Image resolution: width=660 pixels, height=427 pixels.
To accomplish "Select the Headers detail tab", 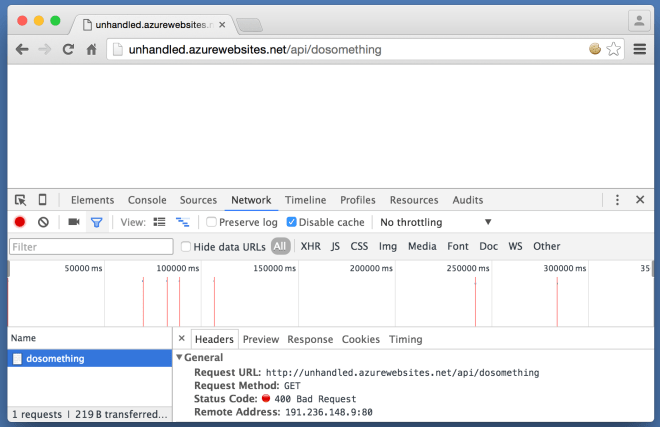I will [214, 339].
